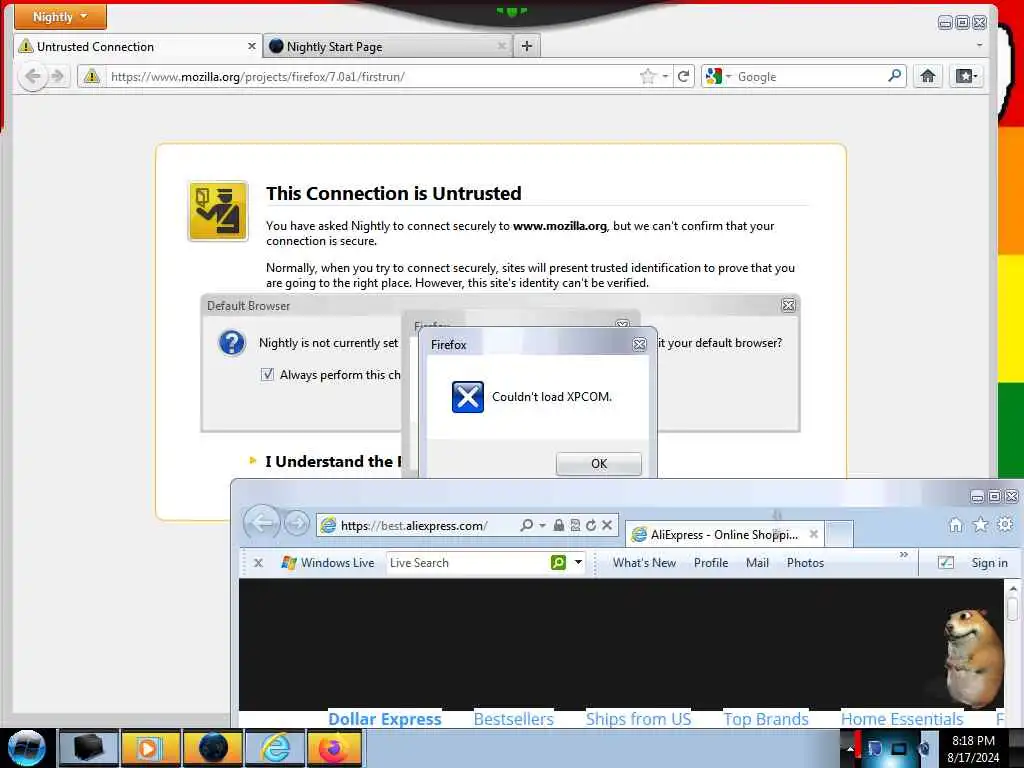Open the Bestsellers link
Image resolution: width=1024 pixels, height=768 pixels.
pos(513,718)
